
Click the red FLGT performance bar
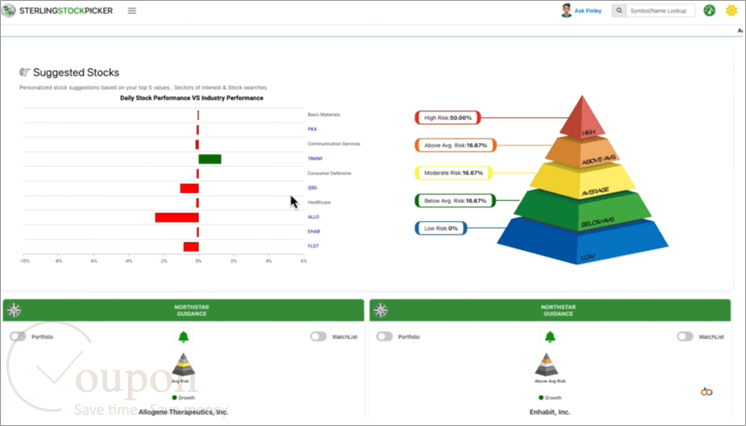point(191,247)
